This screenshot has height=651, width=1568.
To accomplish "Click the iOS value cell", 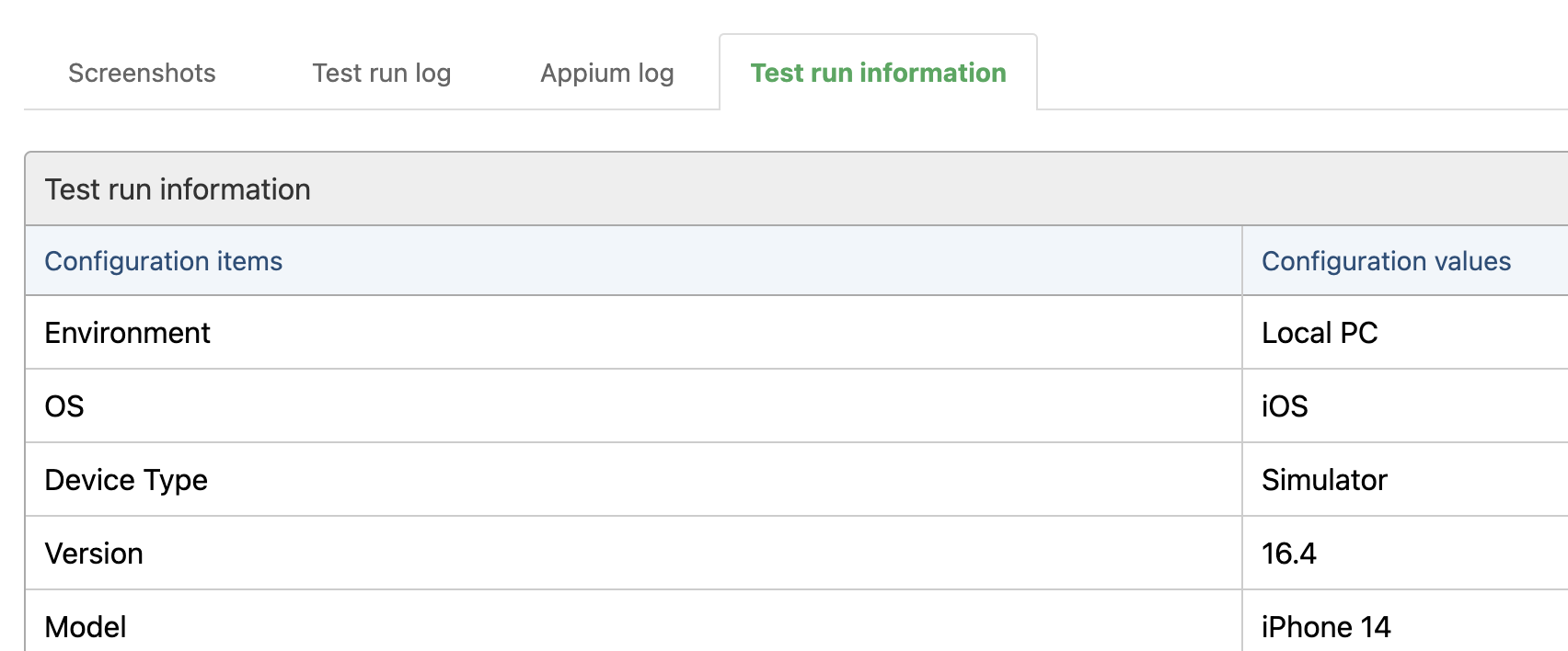I will (x=1405, y=406).
